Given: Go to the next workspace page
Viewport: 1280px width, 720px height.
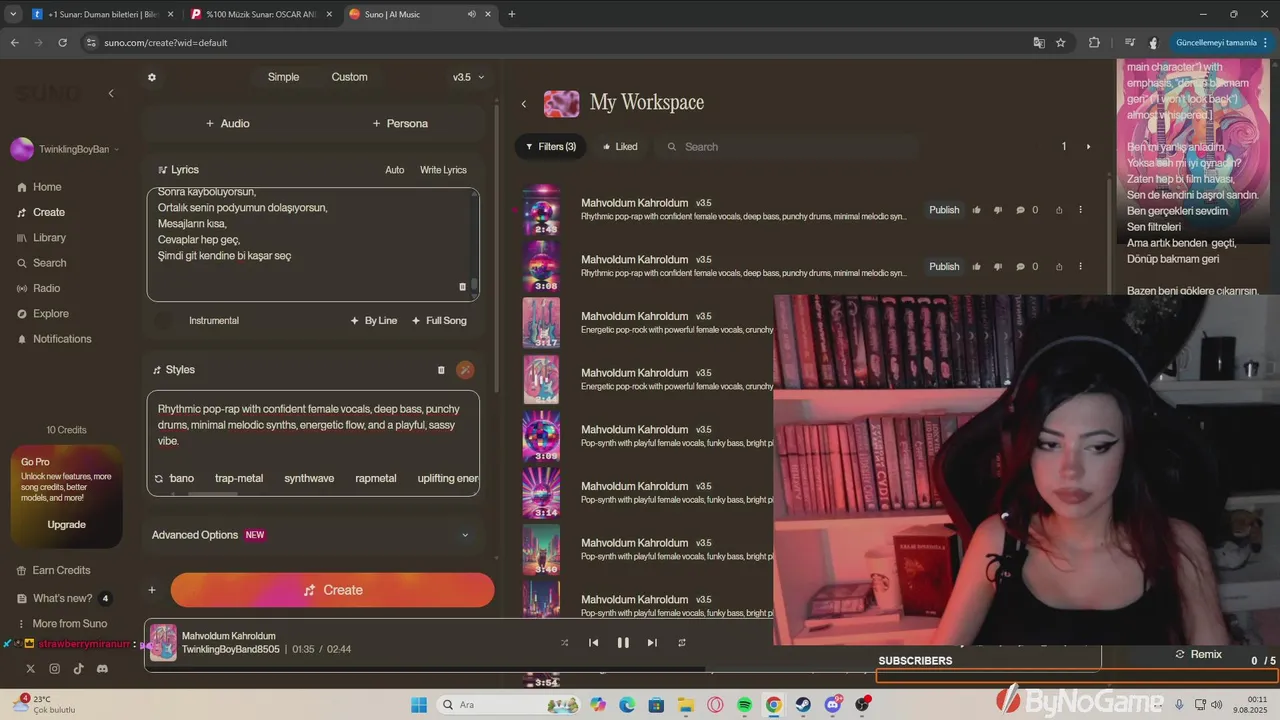Looking at the screenshot, I should pos(1089,147).
